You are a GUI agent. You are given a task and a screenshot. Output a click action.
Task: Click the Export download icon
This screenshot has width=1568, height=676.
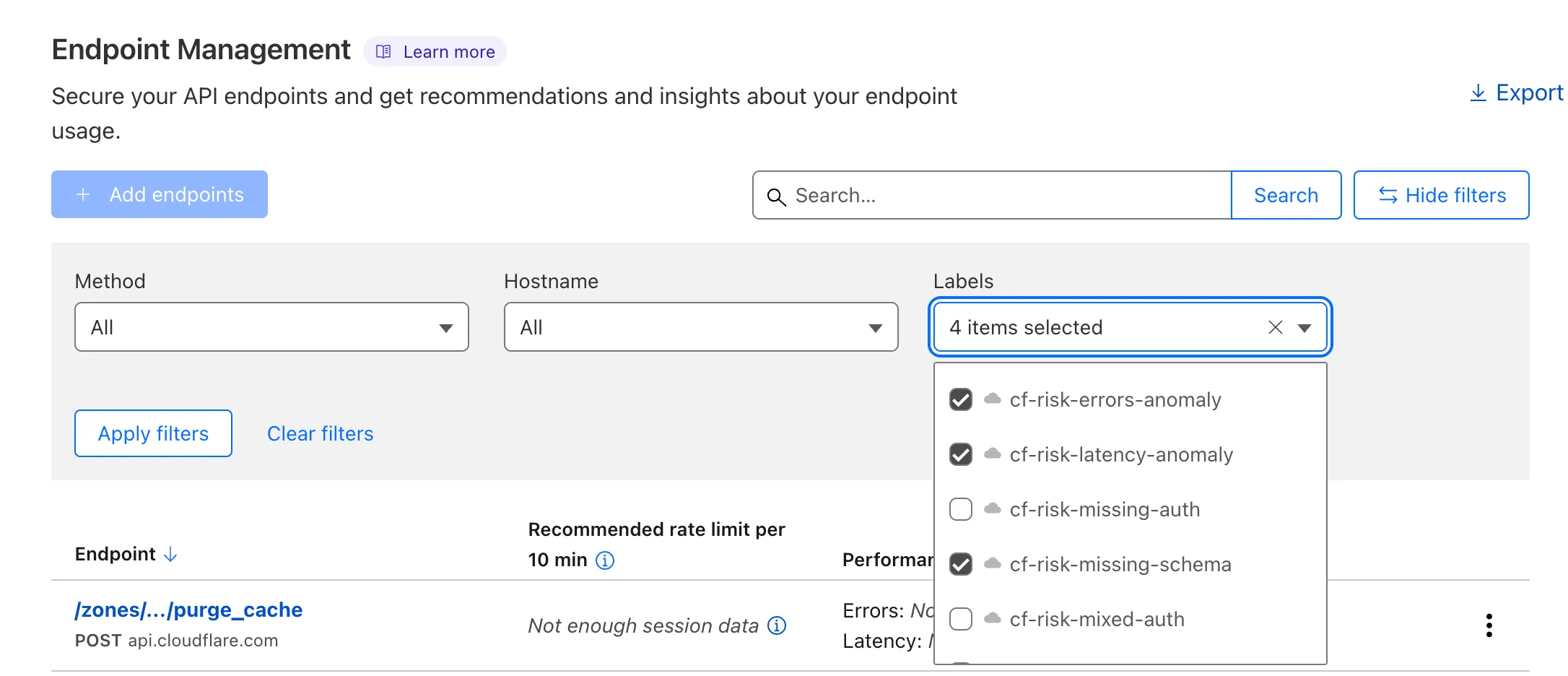point(1478,92)
